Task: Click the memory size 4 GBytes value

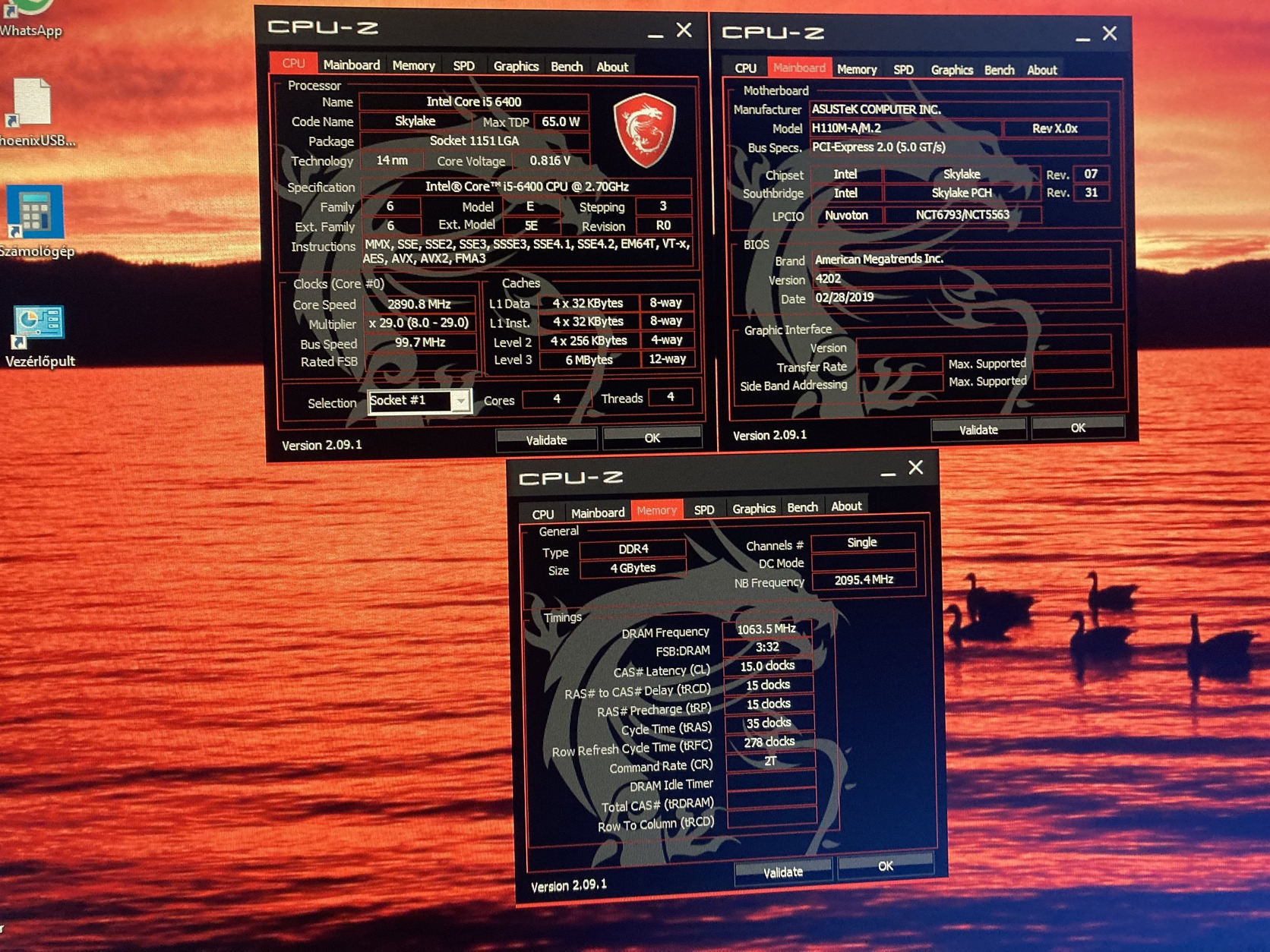Action: coord(633,568)
